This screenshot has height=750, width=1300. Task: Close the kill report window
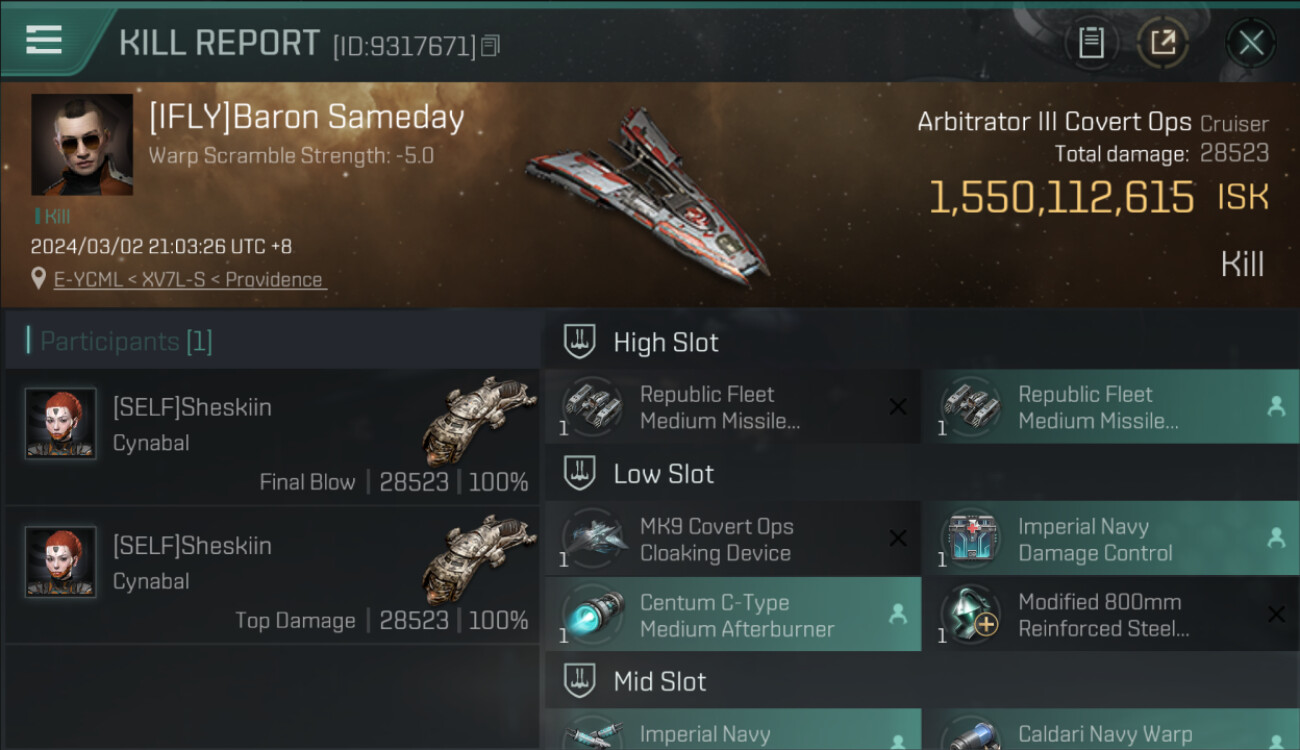pos(1251,43)
